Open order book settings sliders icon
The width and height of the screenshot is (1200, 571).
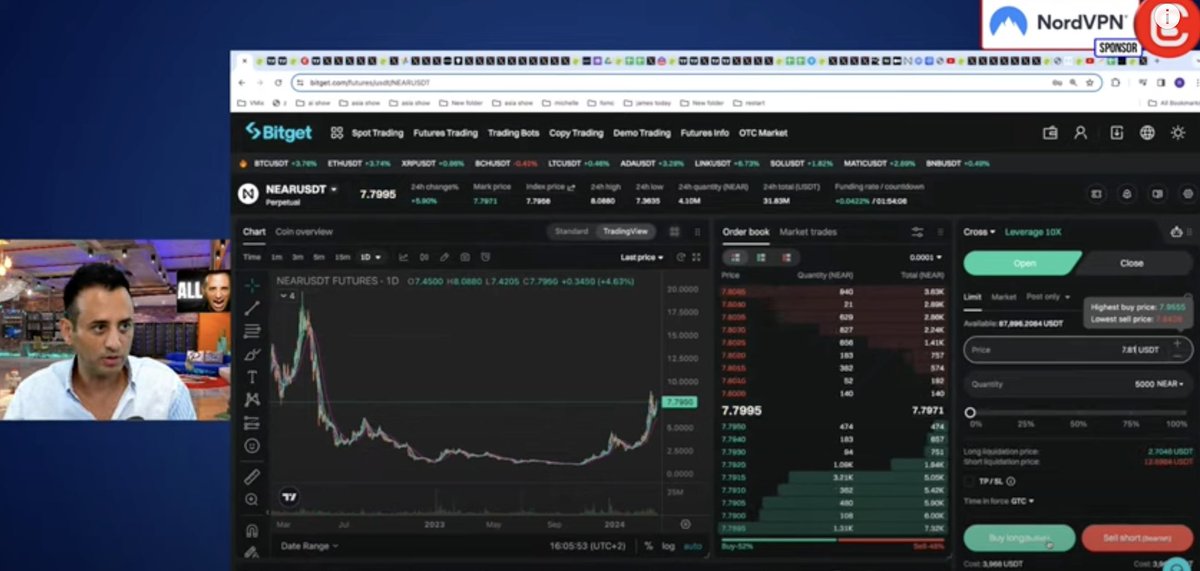tap(917, 232)
